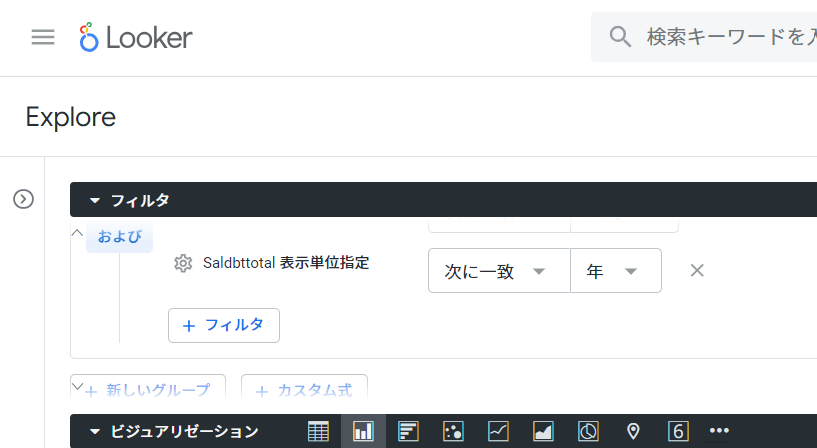The height and width of the screenshot is (448, 817).
Task: Expand the field picker side panel
Action: pos(23,199)
